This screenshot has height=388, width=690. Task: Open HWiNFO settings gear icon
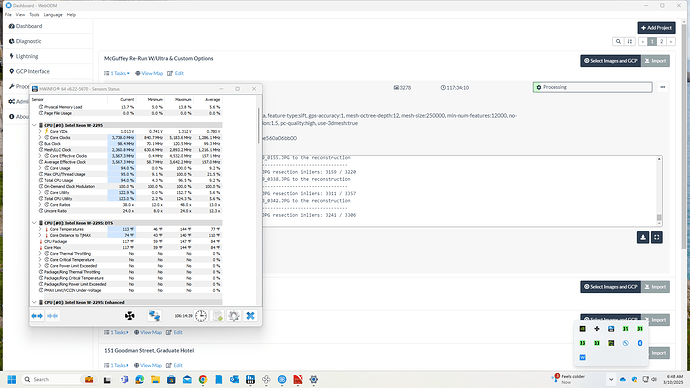(x=234, y=316)
